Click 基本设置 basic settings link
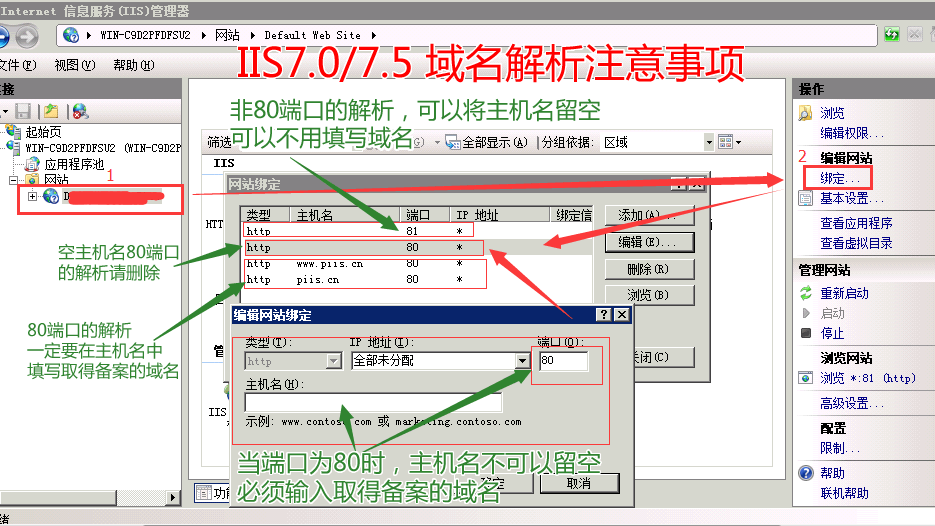The image size is (935, 526). pos(852,198)
